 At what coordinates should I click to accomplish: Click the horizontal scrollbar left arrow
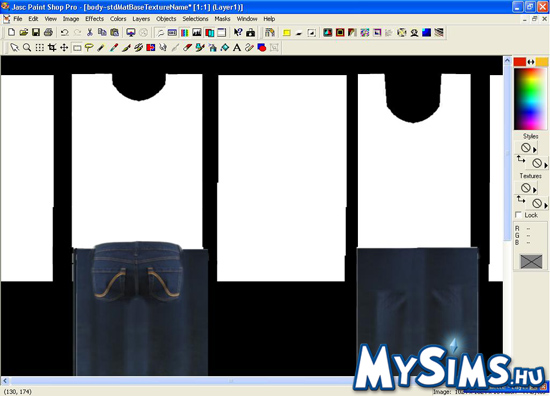(x=5, y=380)
